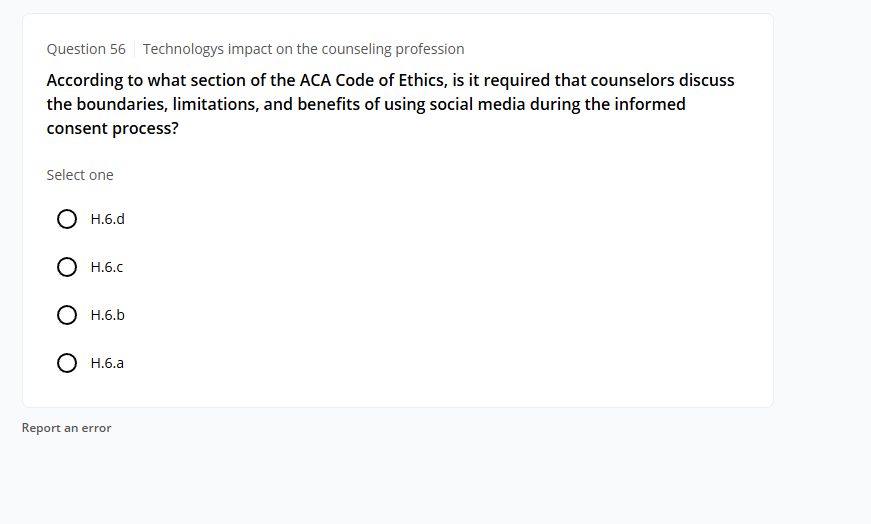Choose the H.6.c radio option
Screen dimensions: 871x524
(x=67, y=267)
